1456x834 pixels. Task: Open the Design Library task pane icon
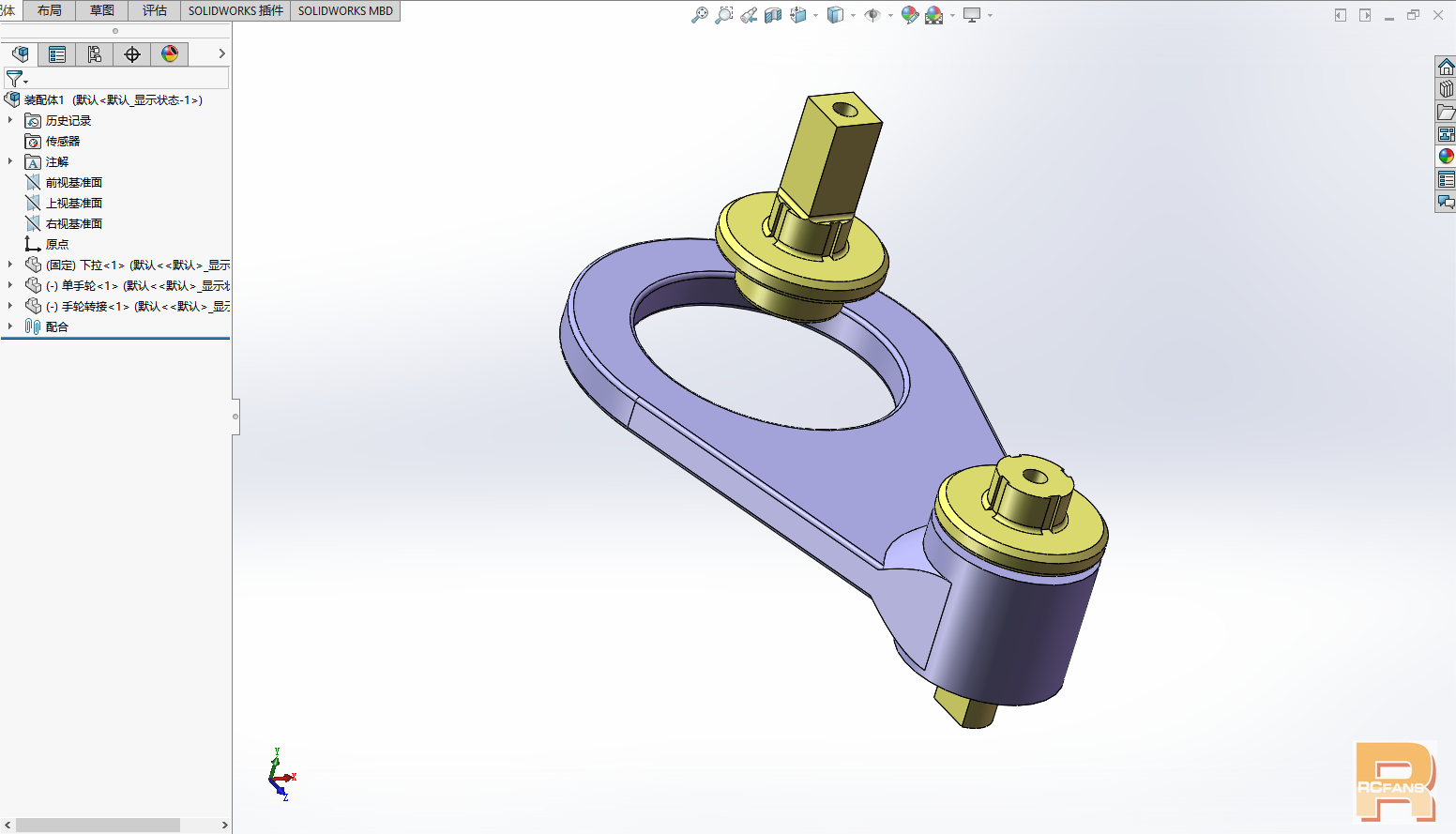(x=1446, y=89)
